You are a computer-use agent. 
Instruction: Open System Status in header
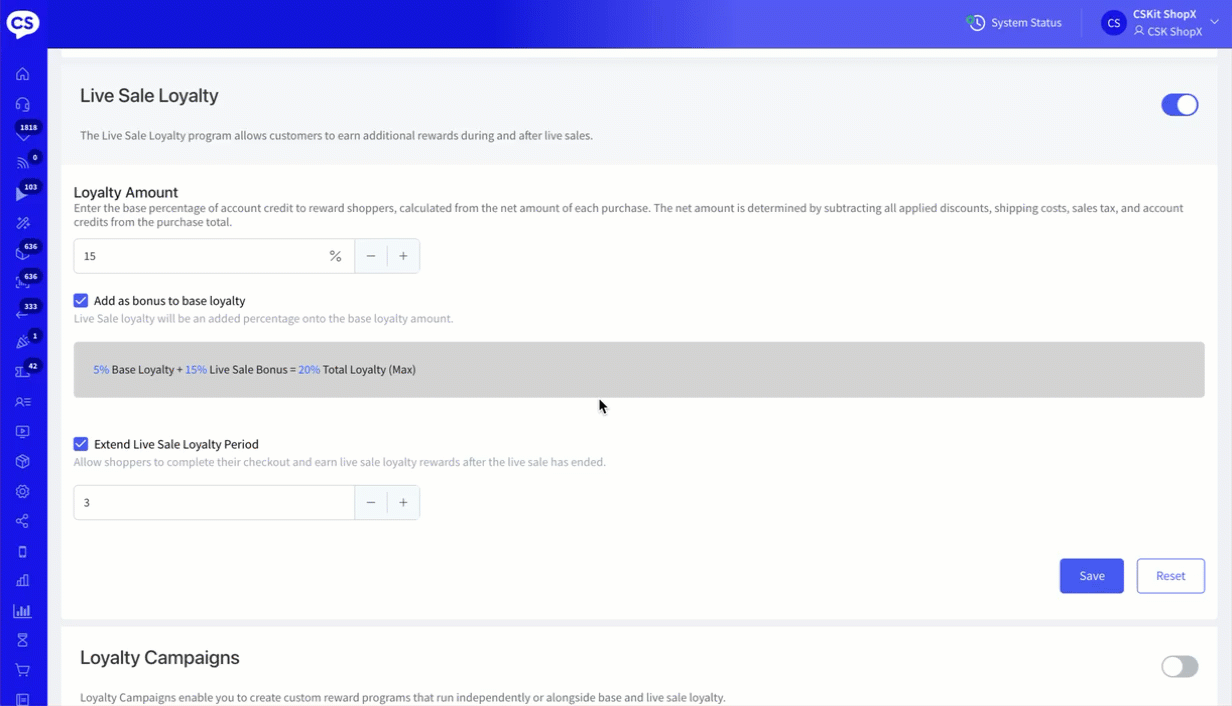pyautogui.click(x=1015, y=23)
